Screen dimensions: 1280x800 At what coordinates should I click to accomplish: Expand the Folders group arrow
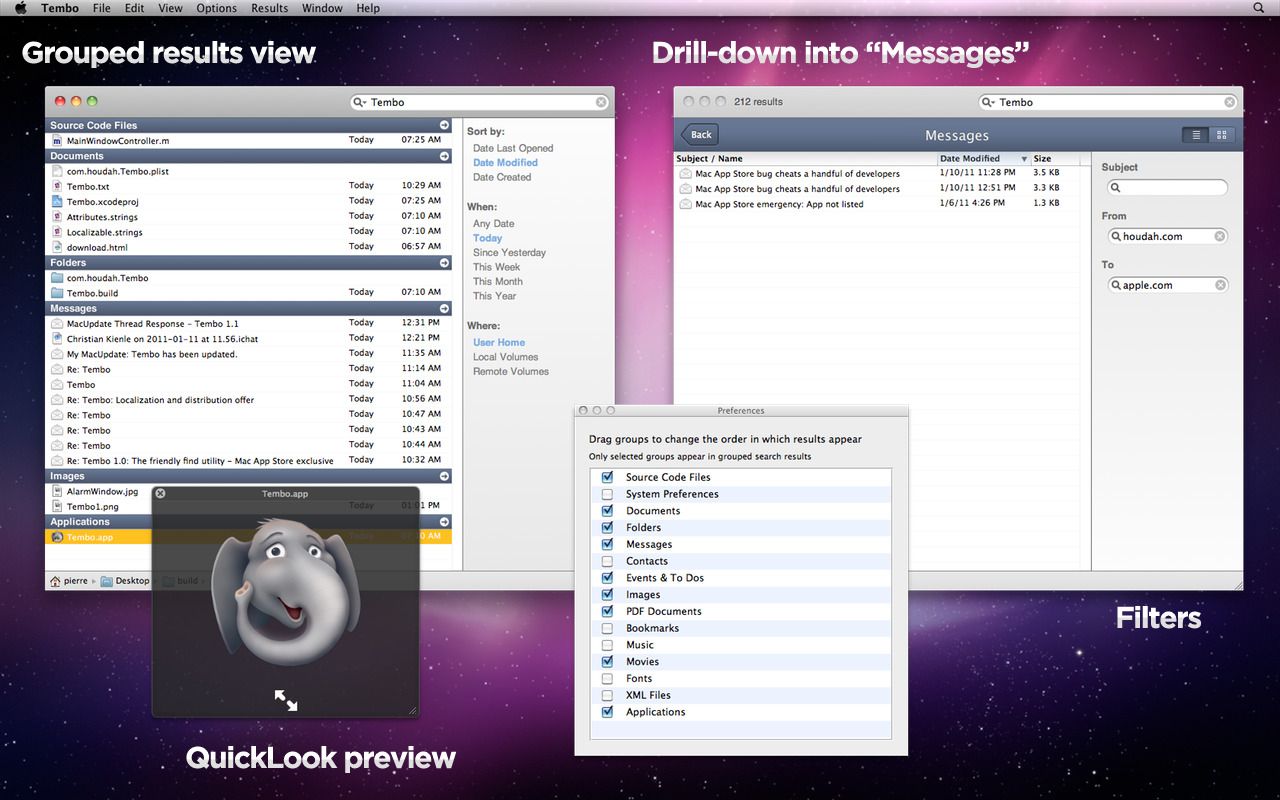(444, 263)
